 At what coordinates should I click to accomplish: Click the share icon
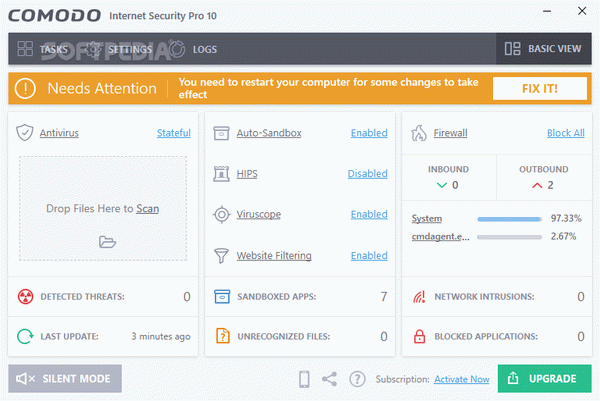click(x=329, y=379)
